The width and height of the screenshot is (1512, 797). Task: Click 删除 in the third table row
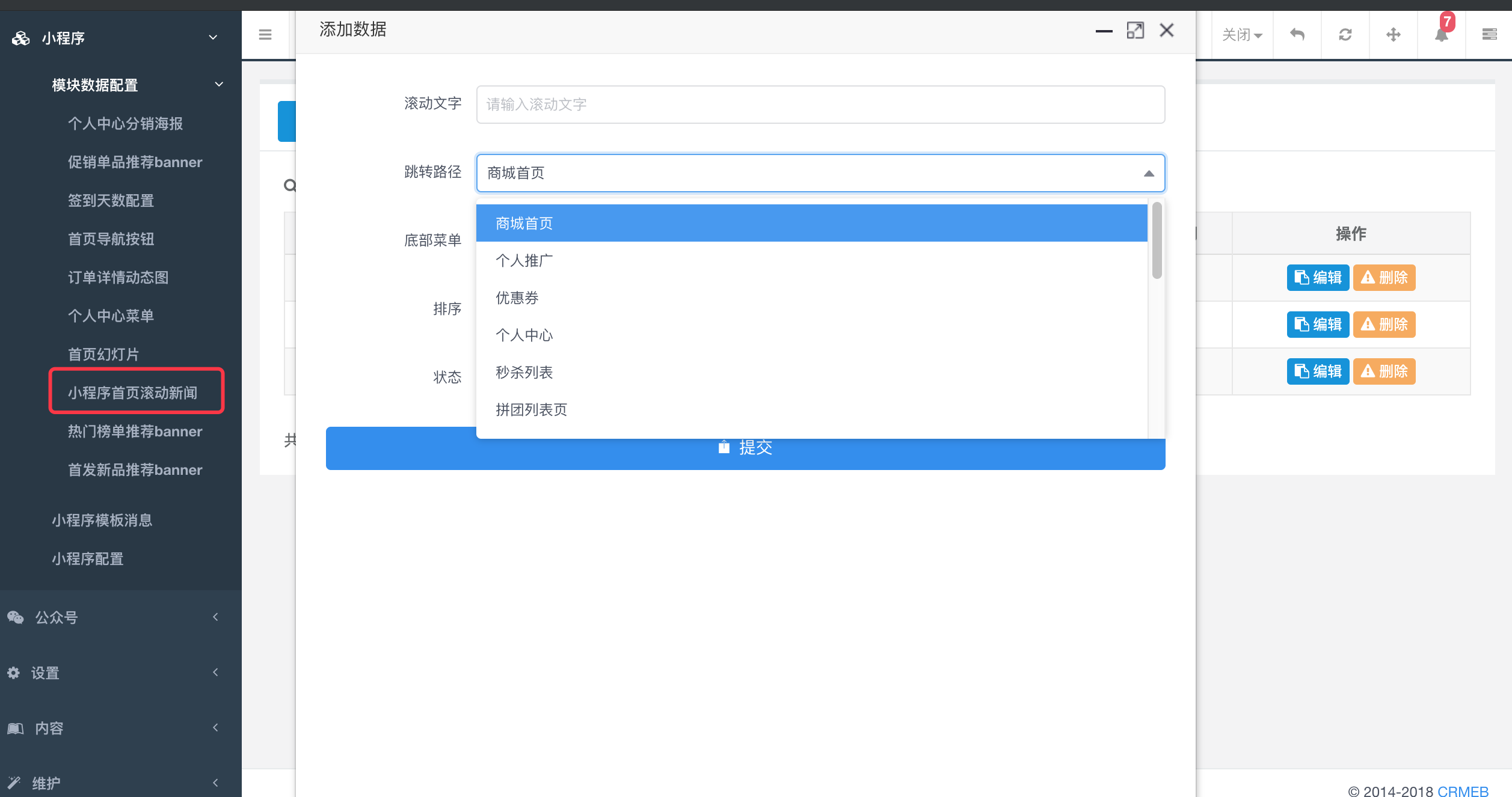1384,371
